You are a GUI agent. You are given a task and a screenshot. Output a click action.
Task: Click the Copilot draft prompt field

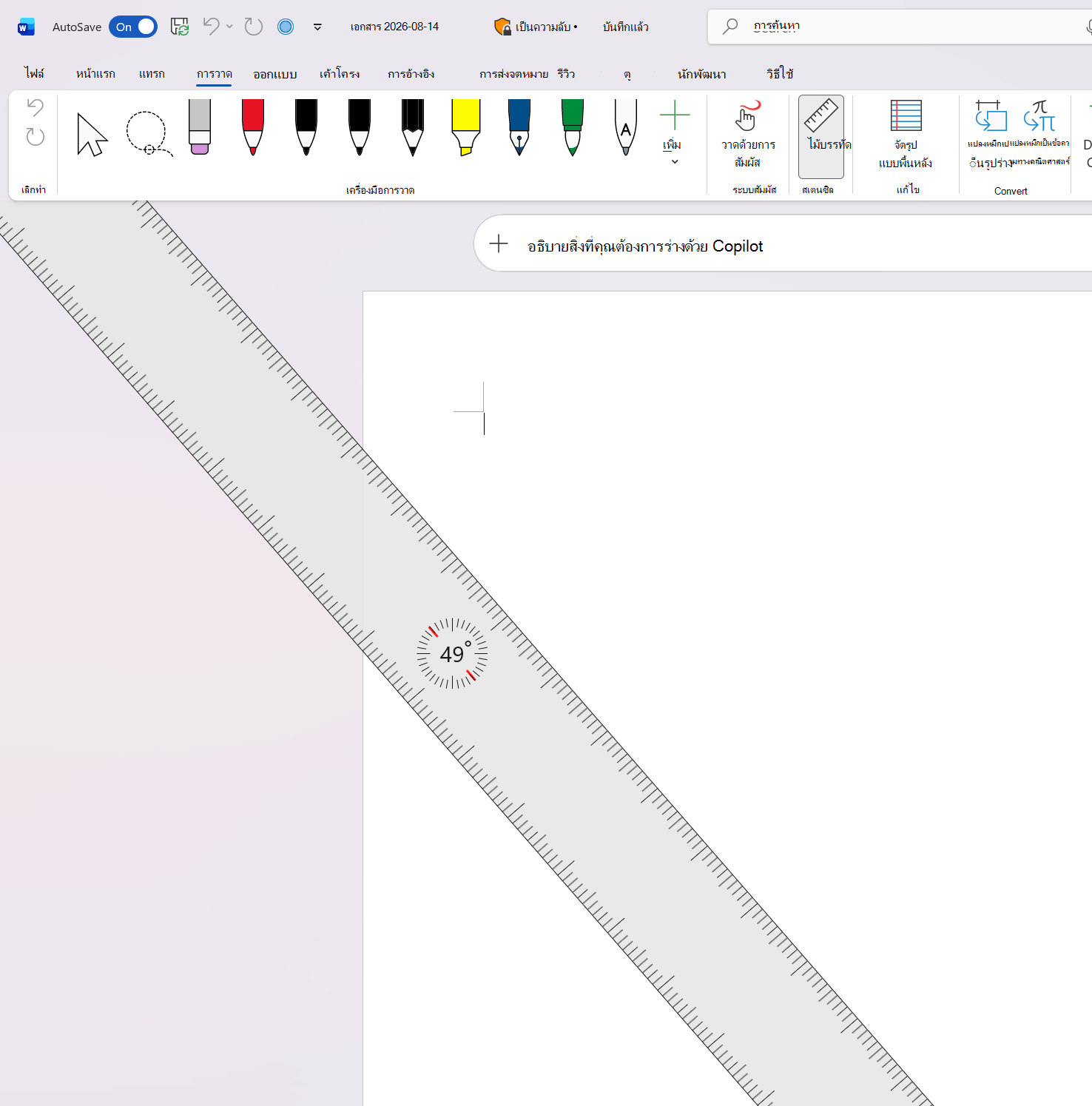(783, 243)
